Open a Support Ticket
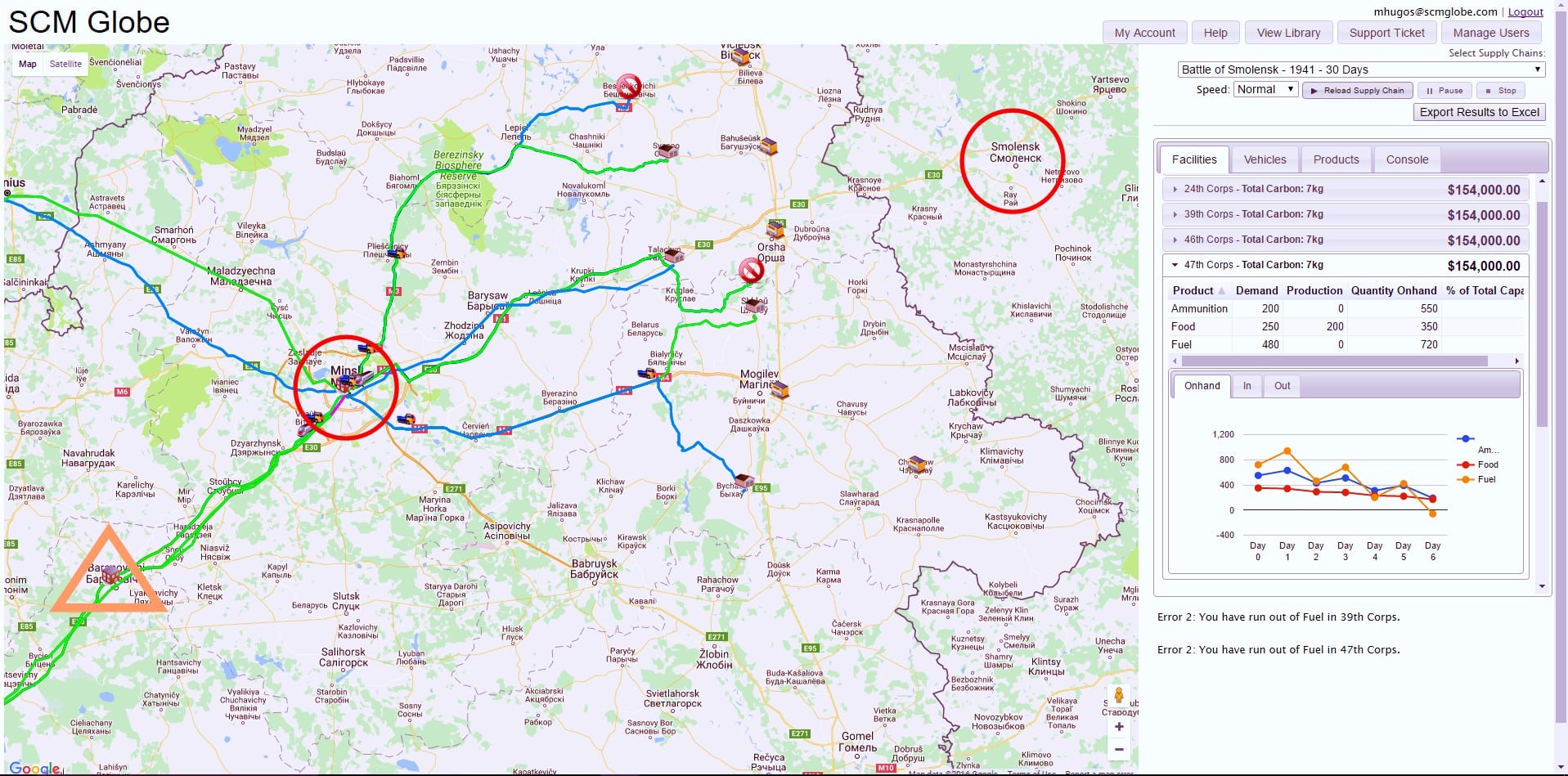Viewport: 1568px width, 776px height. click(1386, 33)
